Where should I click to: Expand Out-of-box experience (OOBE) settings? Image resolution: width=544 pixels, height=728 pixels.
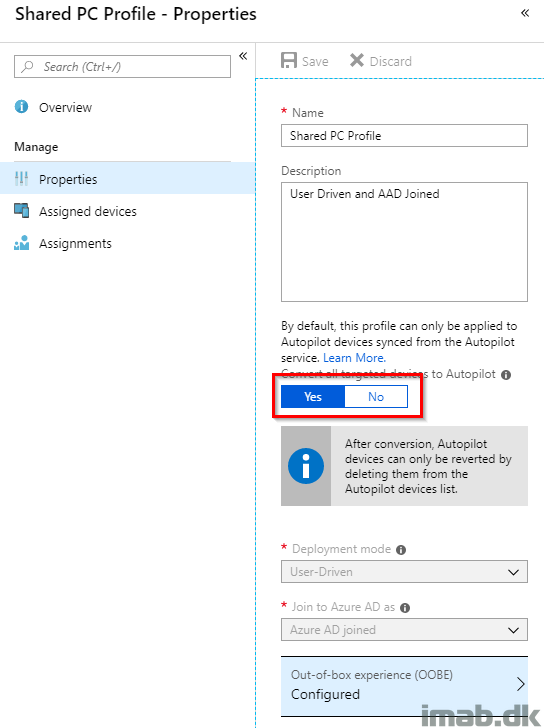point(404,686)
